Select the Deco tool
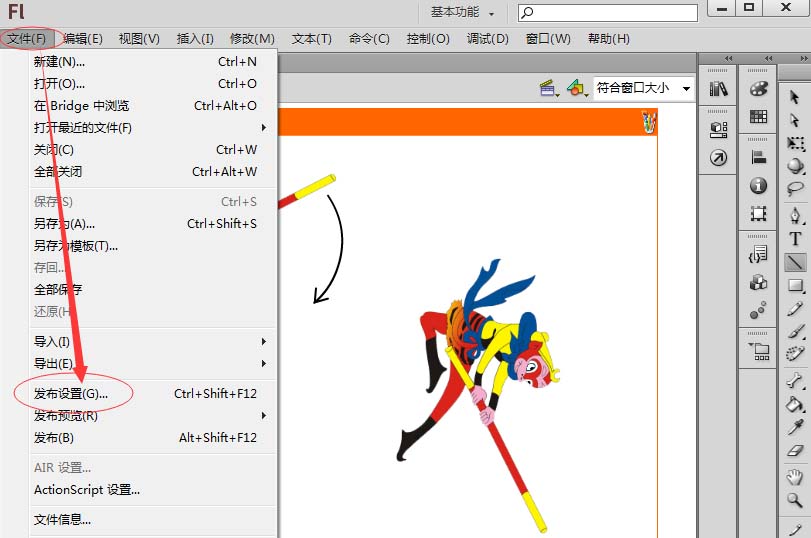 pos(795,354)
